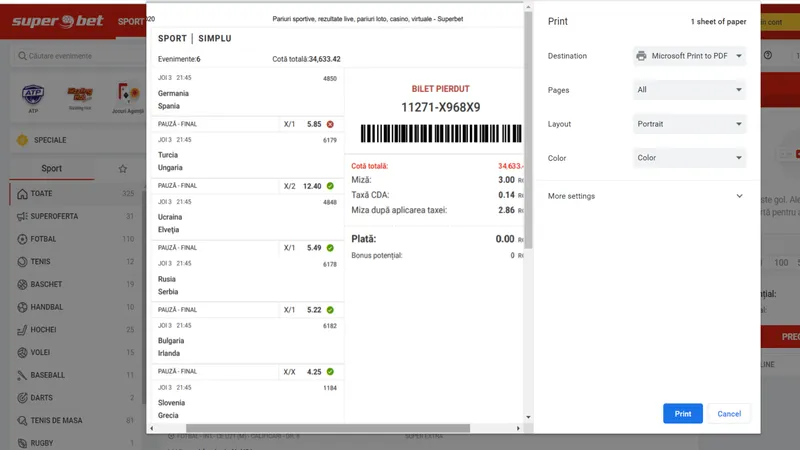Click the Ucraina team name
This screenshot has width=800, height=450.
click(x=170, y=217)
